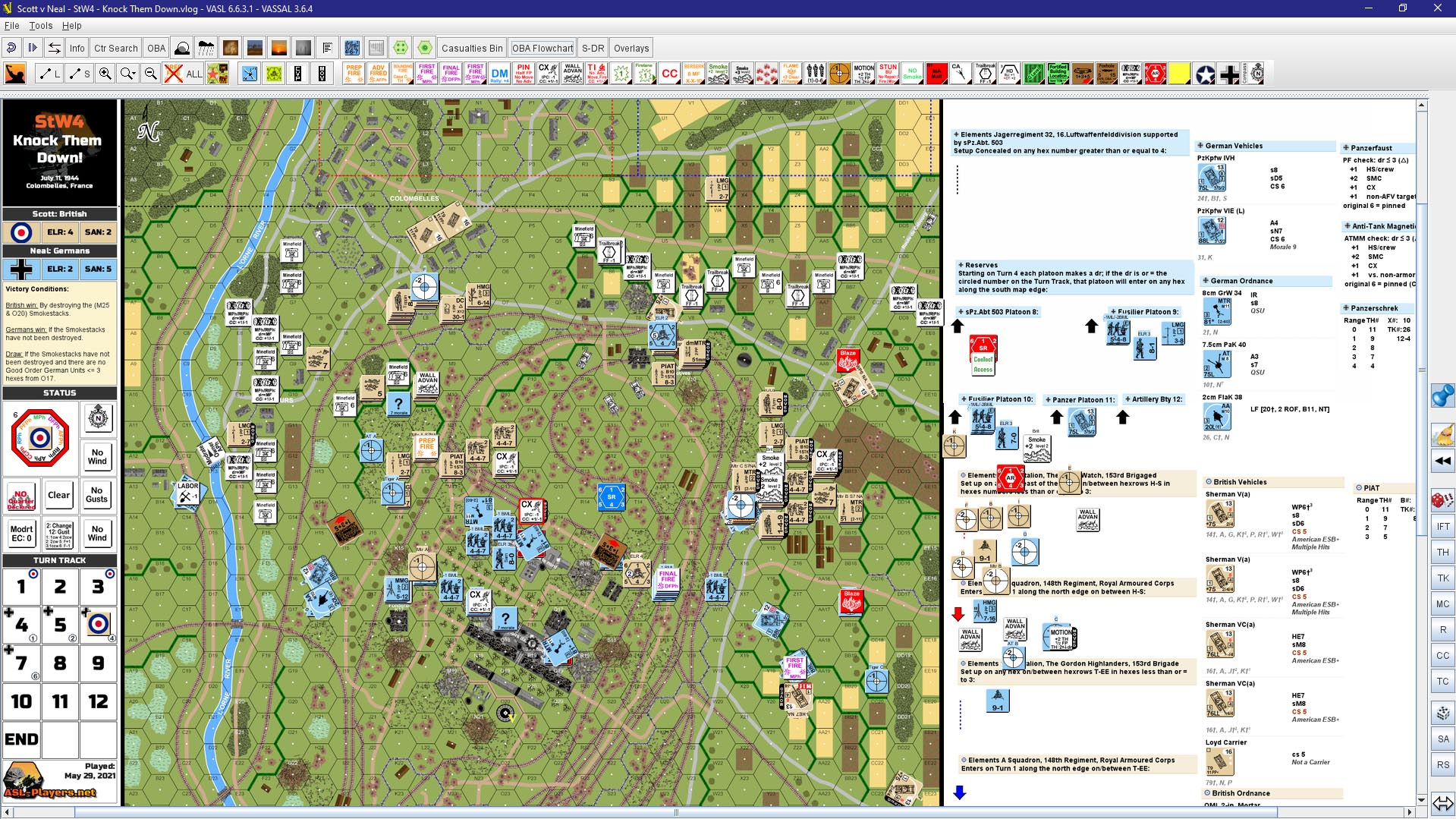Collapse the German Vehicles section
The width and height of the screenshot is (1456, 819).
click(1200, 146)
